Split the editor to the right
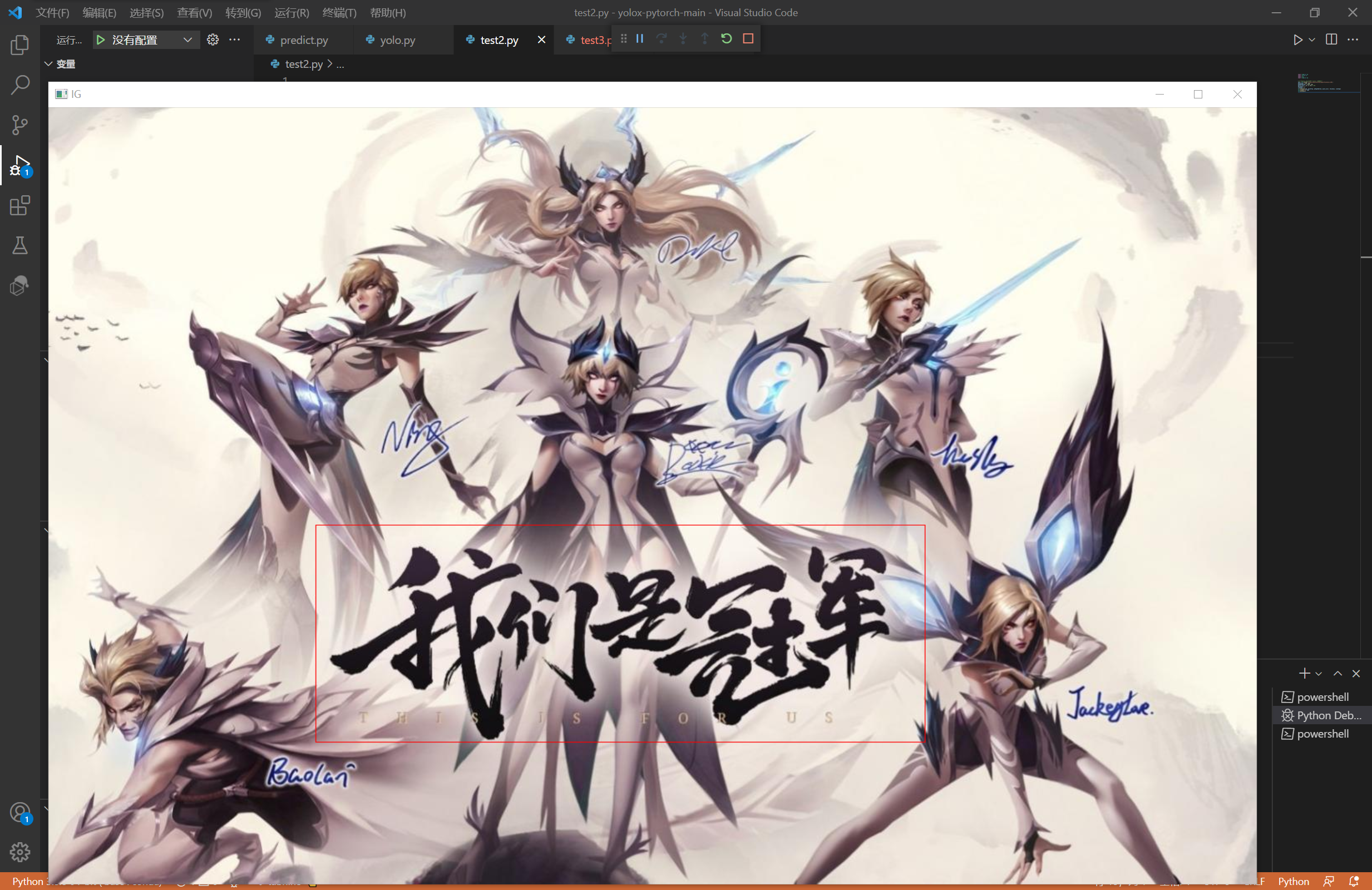 [1331, 40]
